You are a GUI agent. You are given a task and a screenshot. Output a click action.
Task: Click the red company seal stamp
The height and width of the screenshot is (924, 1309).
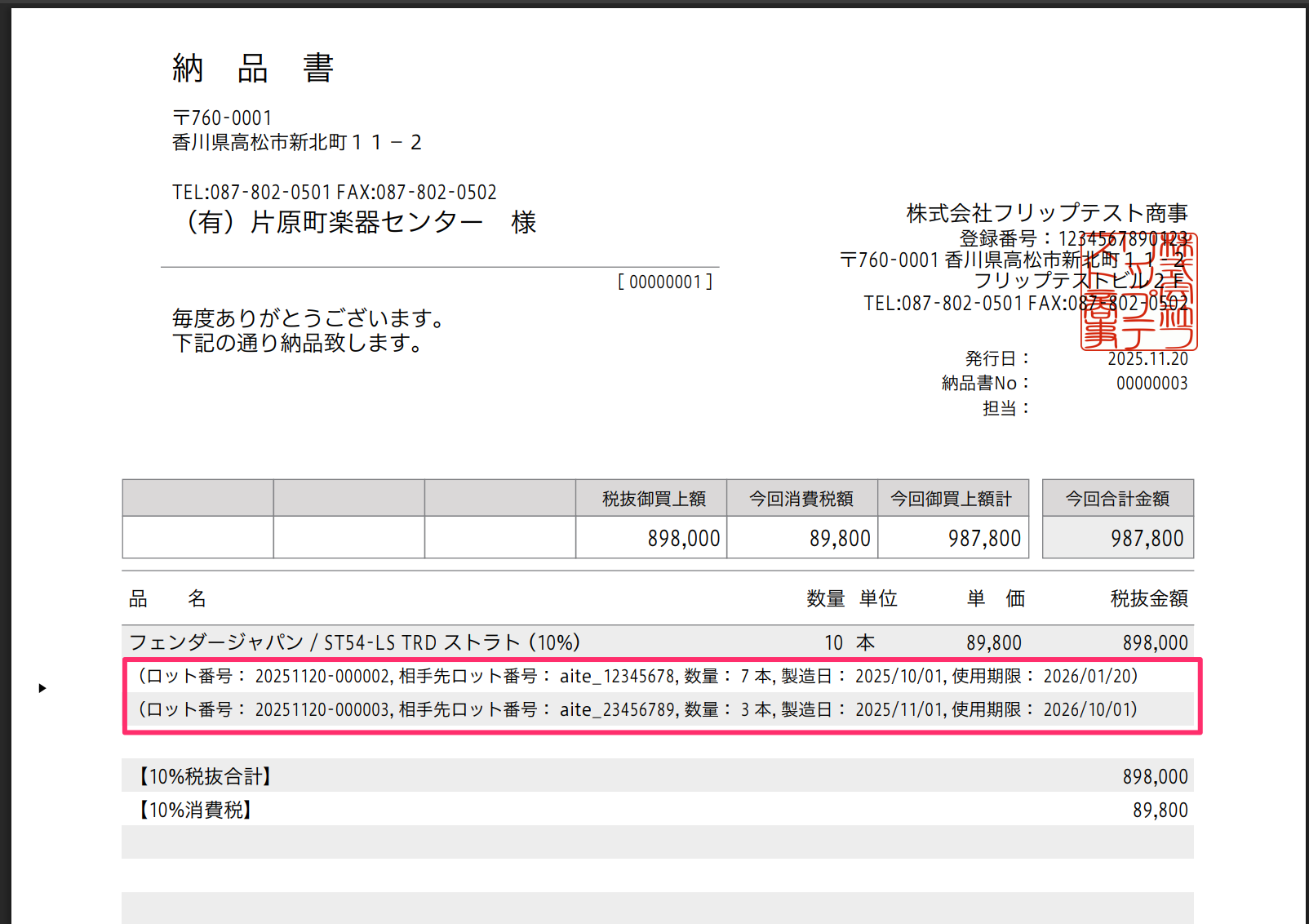[1139, 292]
